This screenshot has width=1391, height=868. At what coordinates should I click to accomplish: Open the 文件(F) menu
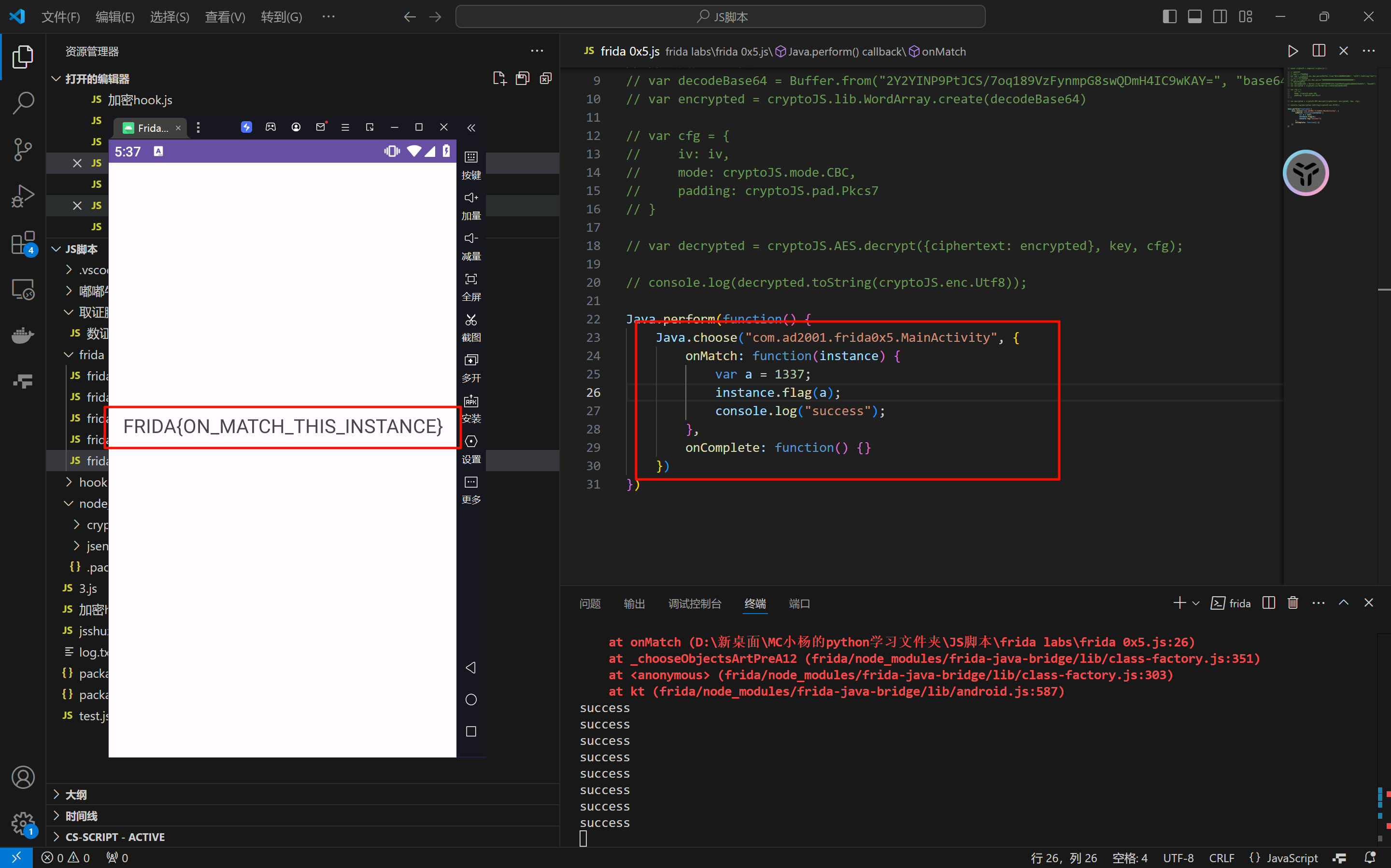60,16
